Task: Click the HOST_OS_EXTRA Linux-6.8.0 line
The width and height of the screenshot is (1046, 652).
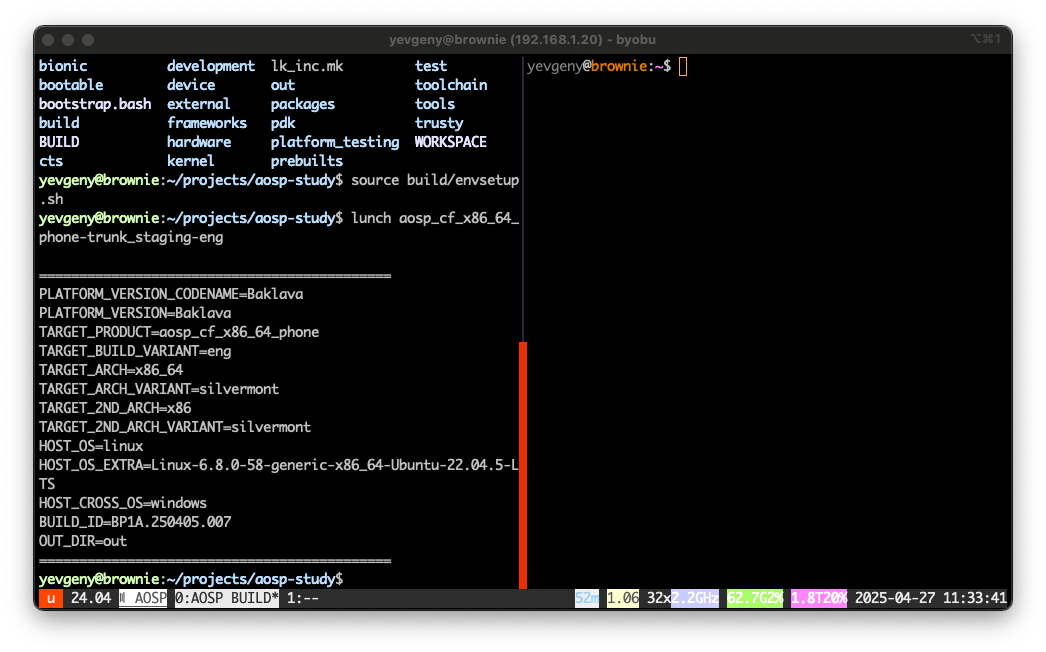Action: 279,465
